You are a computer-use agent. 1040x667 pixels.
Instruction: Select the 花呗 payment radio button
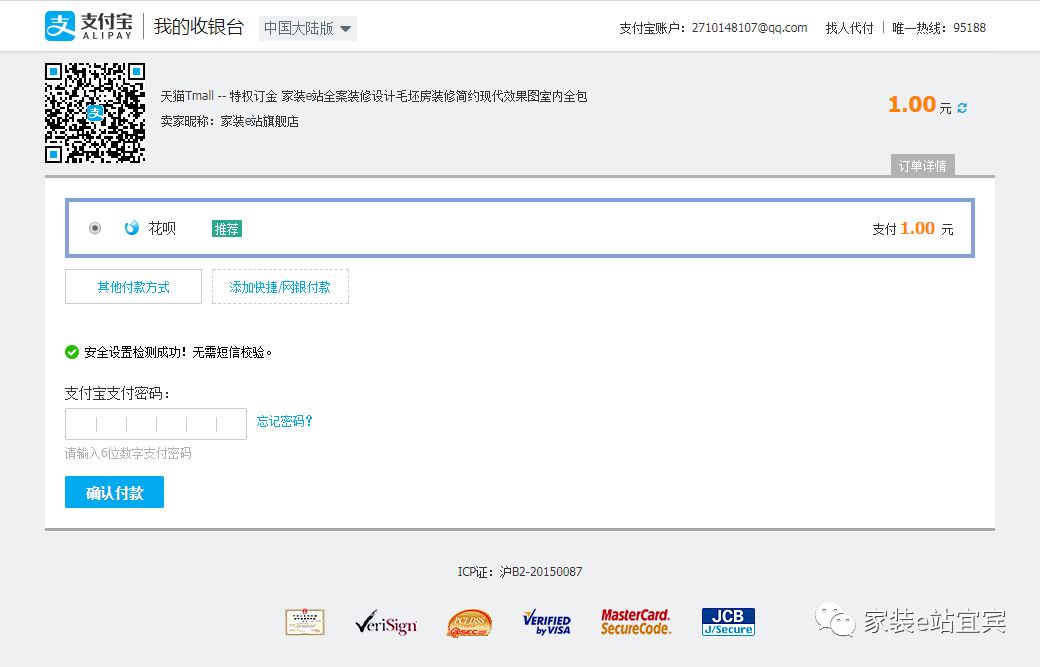point(95,228)
